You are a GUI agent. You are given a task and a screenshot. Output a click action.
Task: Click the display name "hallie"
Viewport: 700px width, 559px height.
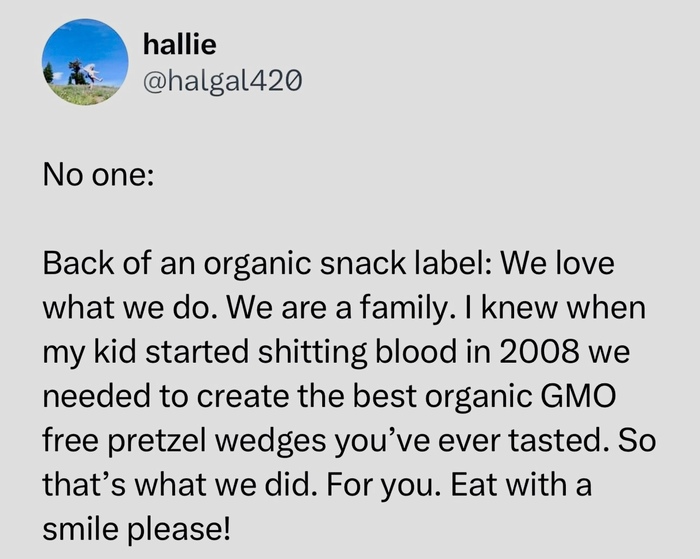coord(179,44)
